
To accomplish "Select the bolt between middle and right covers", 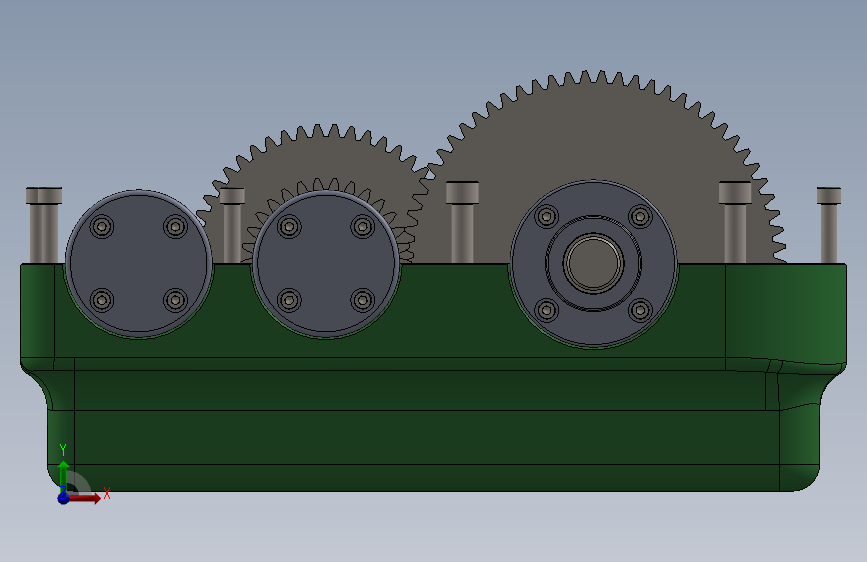I will point(462,222).
